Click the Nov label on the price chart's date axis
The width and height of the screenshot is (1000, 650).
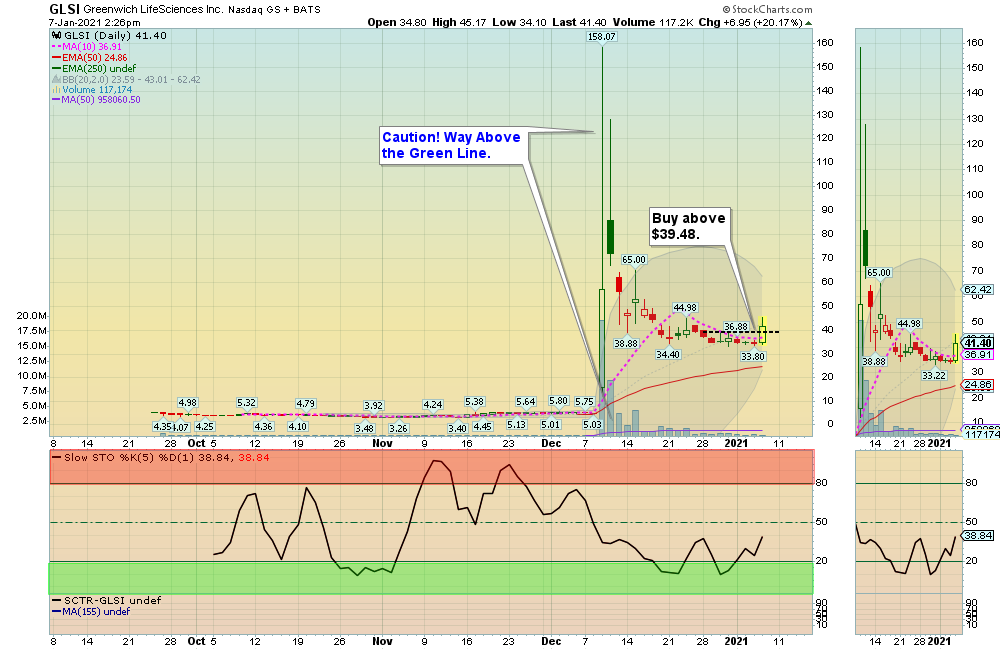382,443
